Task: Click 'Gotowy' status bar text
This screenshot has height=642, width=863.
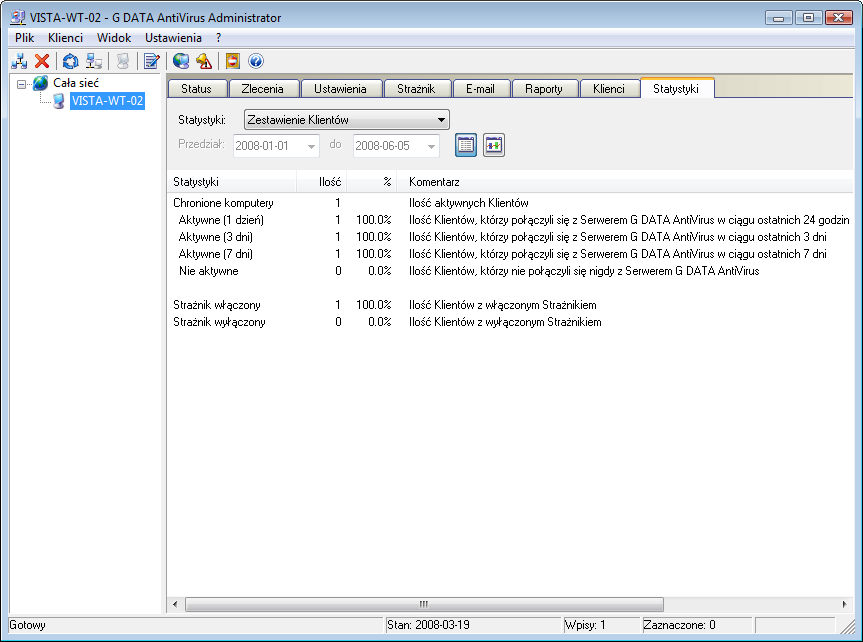Action: point(28,625)
